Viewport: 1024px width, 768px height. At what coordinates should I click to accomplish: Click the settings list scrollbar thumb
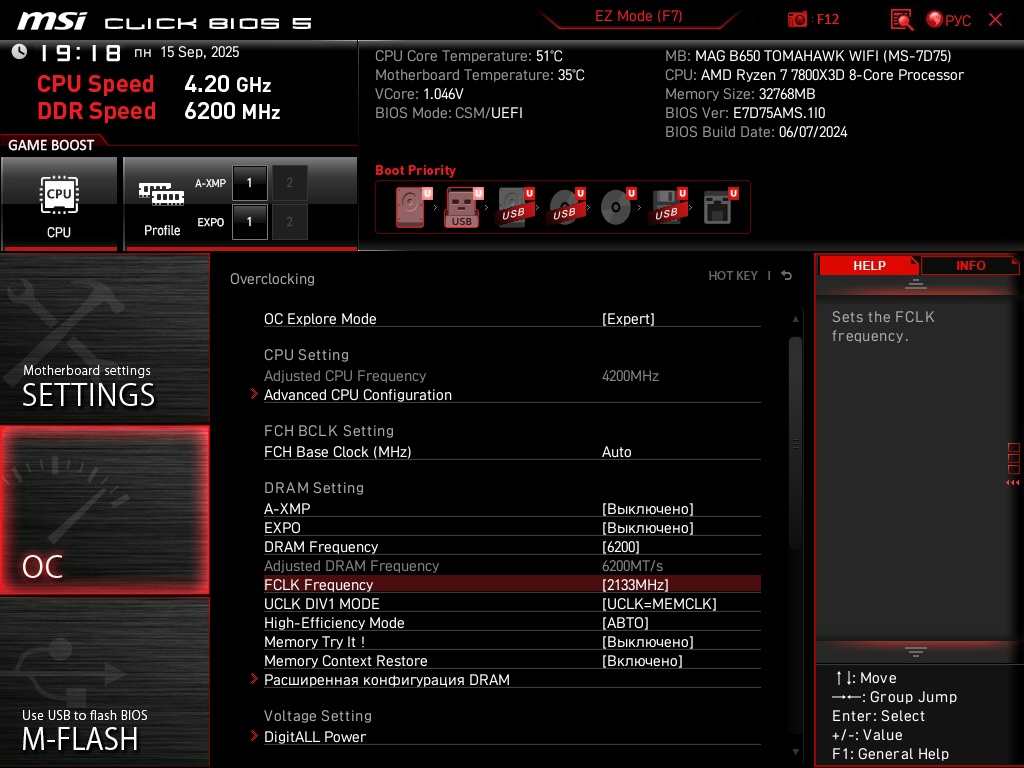pyautogui.click(x=795, y=443)
